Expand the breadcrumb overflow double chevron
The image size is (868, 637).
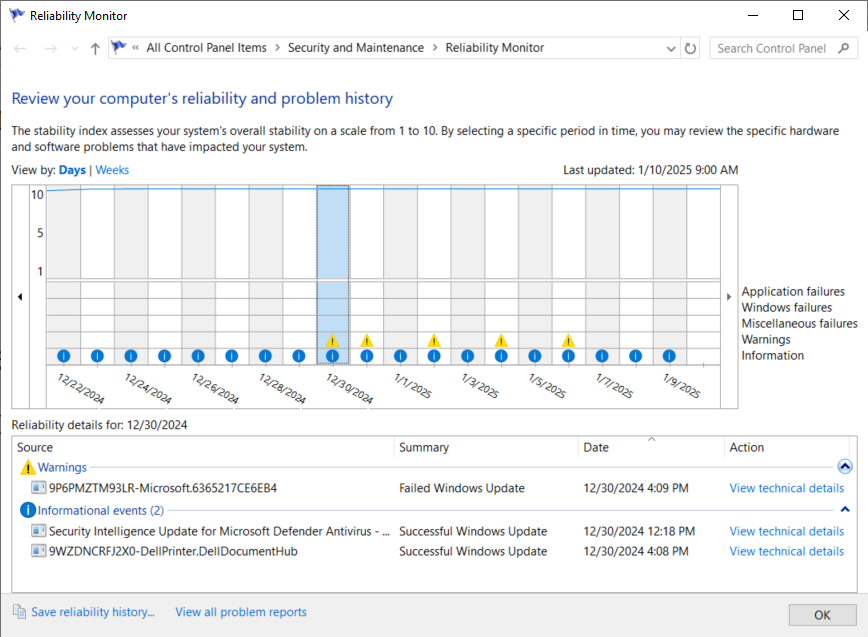point(136,48)
